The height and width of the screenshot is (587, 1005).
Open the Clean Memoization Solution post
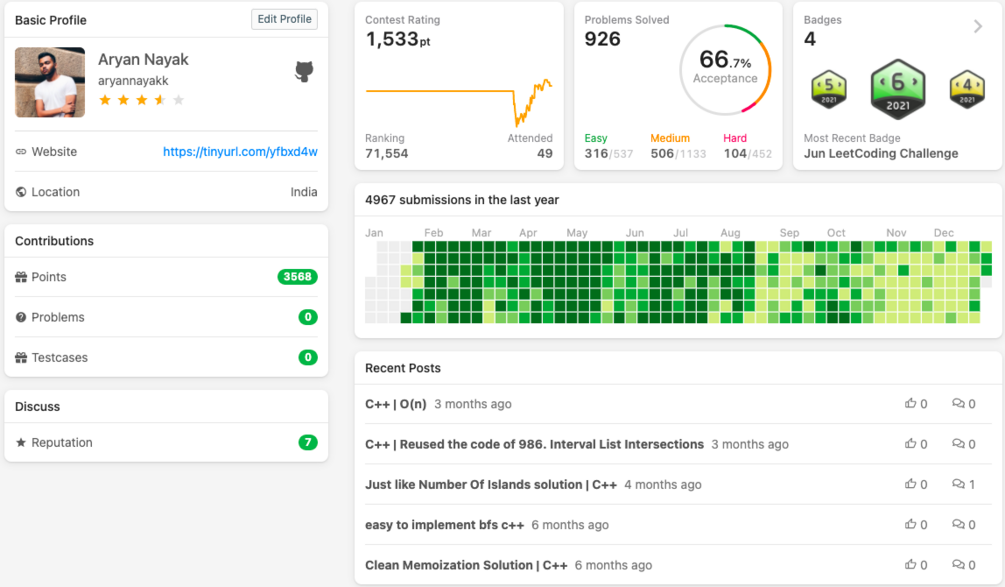(x=466, y=565)
